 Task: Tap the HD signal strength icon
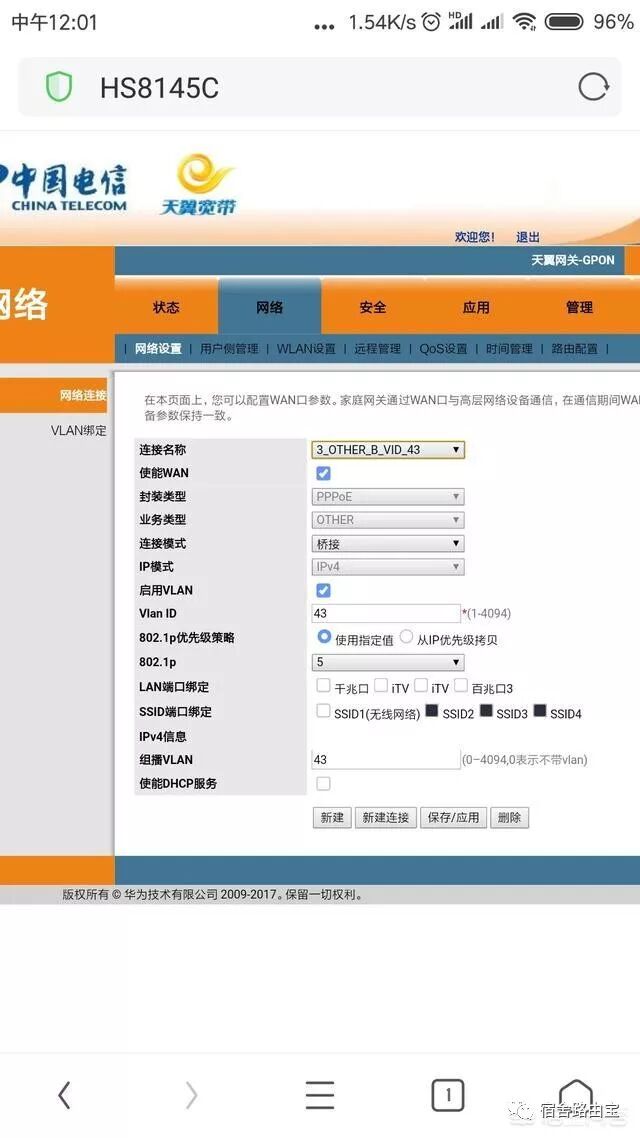pos(460,21)
